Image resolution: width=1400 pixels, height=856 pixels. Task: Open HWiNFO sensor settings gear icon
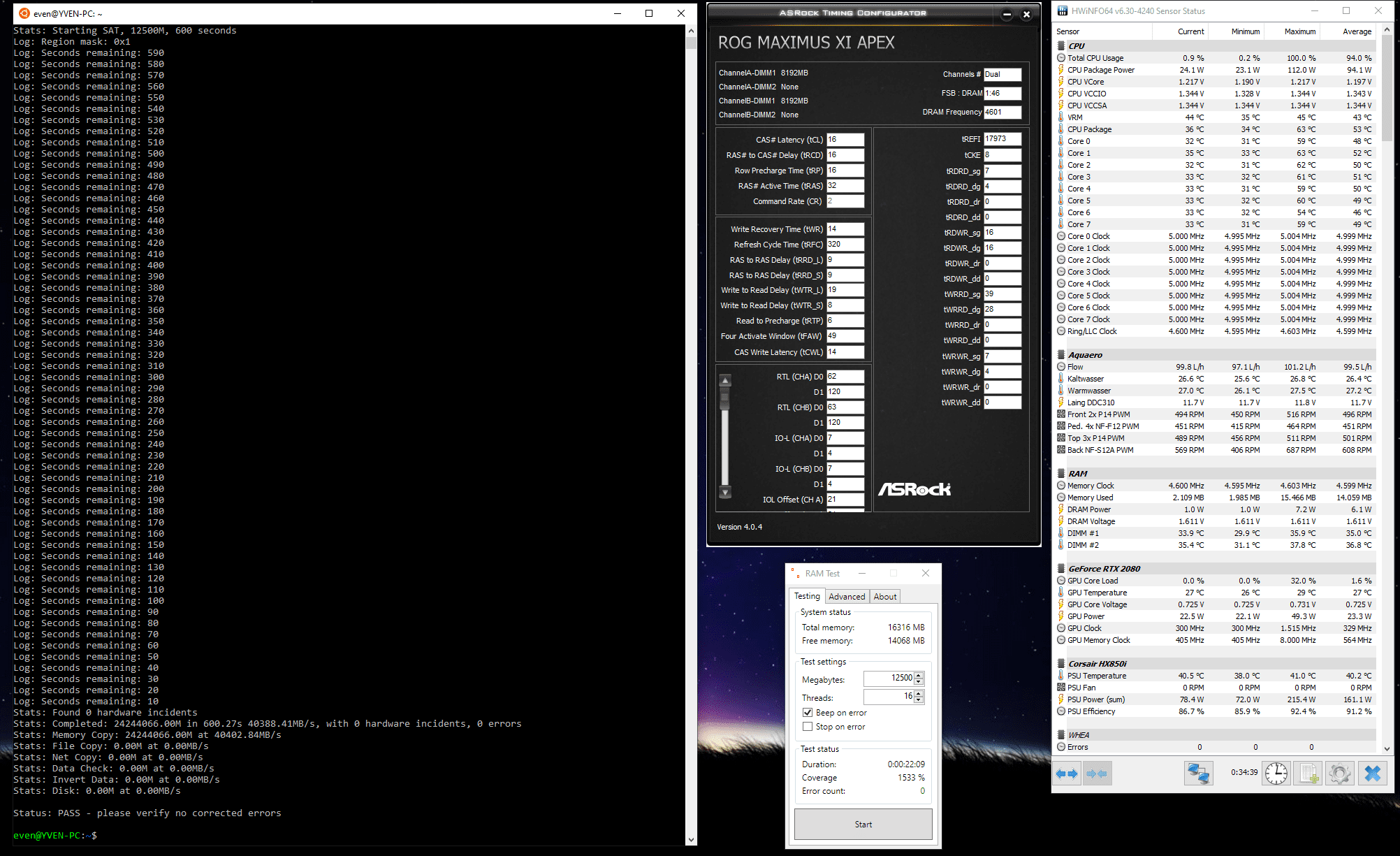coord(1340,774)
